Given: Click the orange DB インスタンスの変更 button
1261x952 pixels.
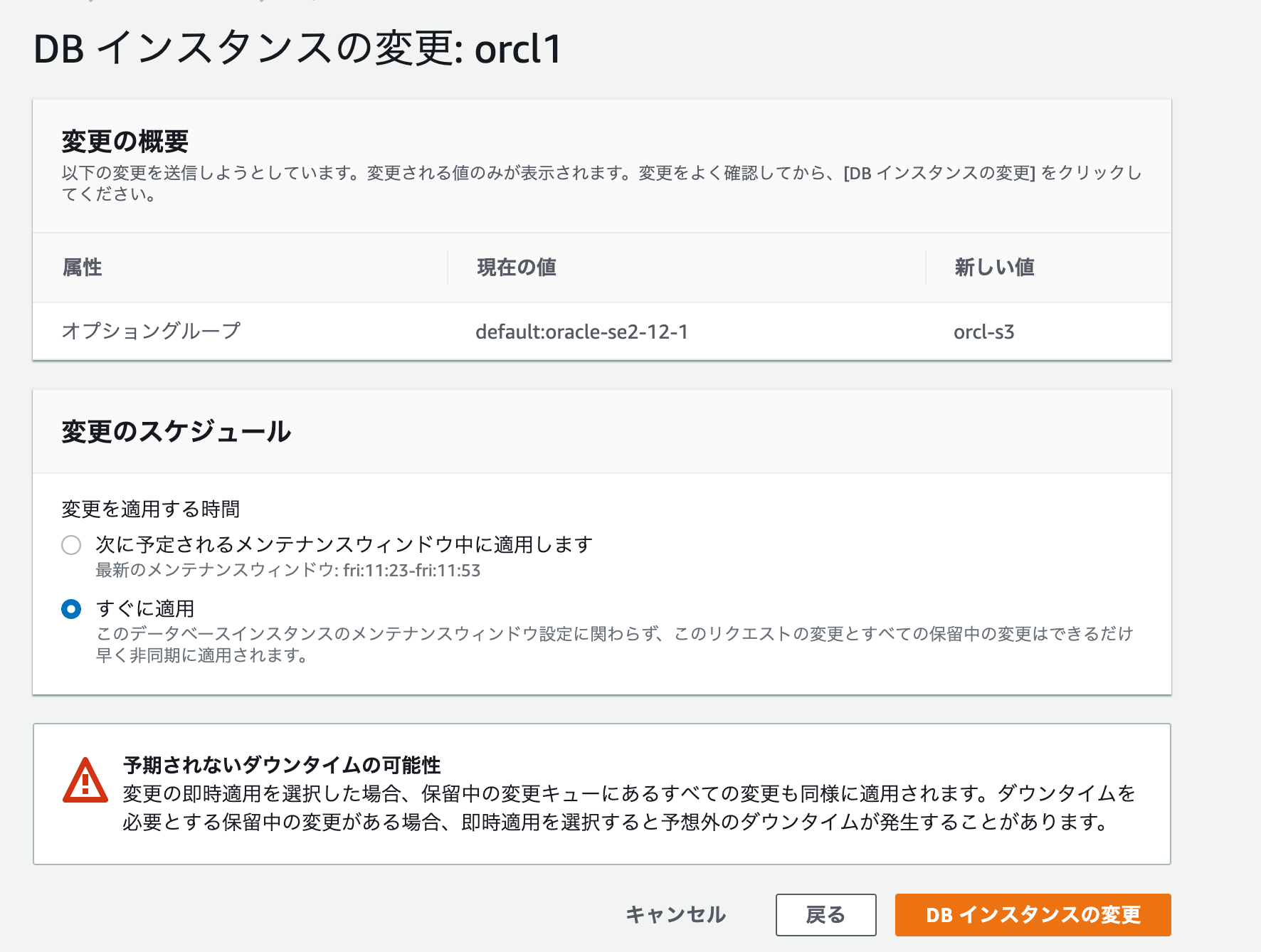Looking at the screenshot, I should click(x=1033, y=914).
